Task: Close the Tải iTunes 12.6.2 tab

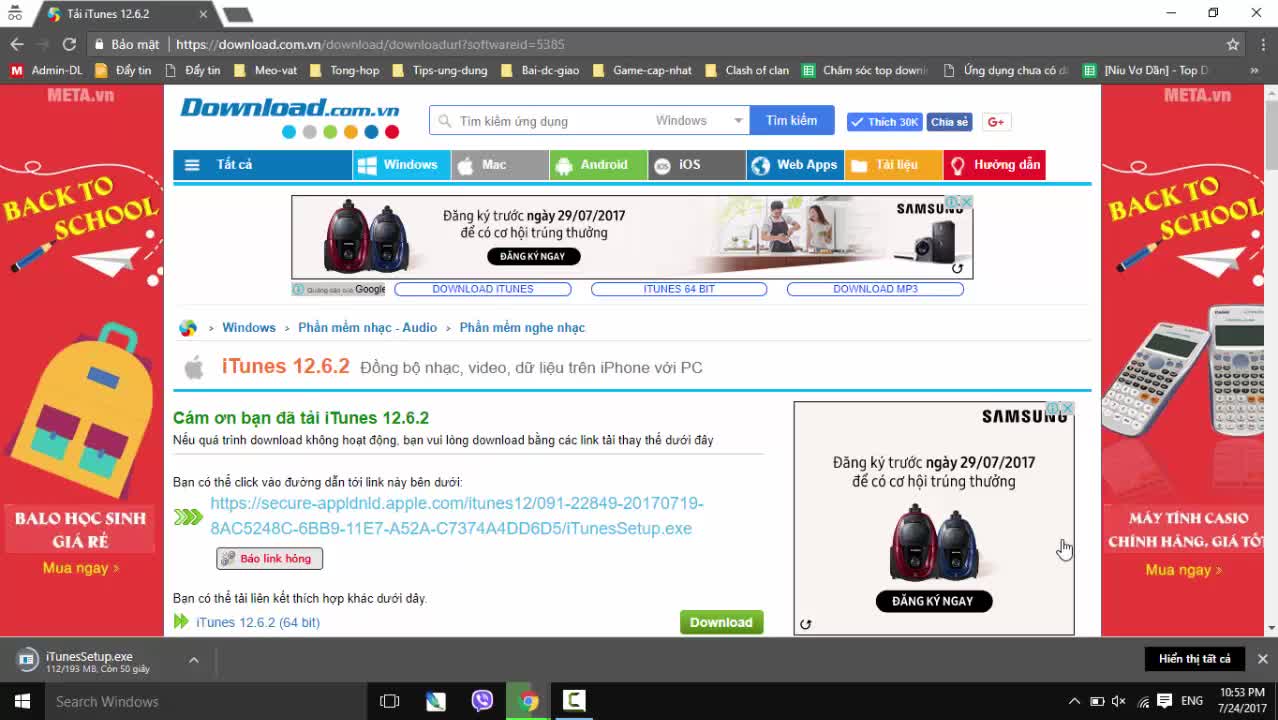Action: 203,14
